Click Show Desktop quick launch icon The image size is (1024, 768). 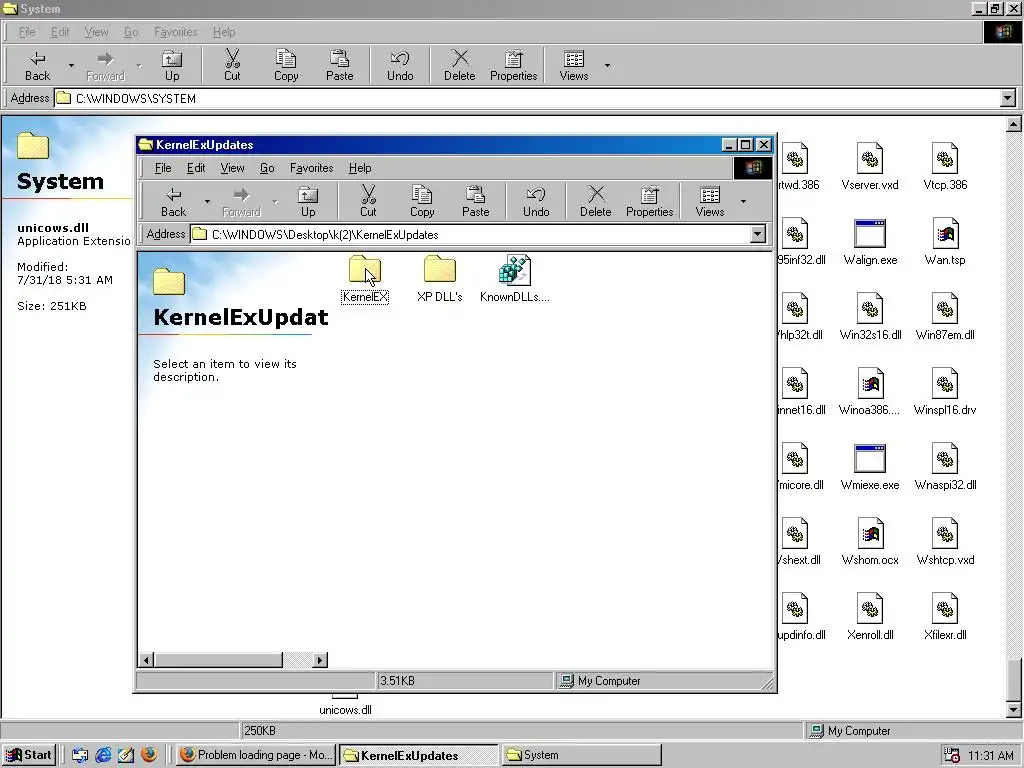coord(80,755)
